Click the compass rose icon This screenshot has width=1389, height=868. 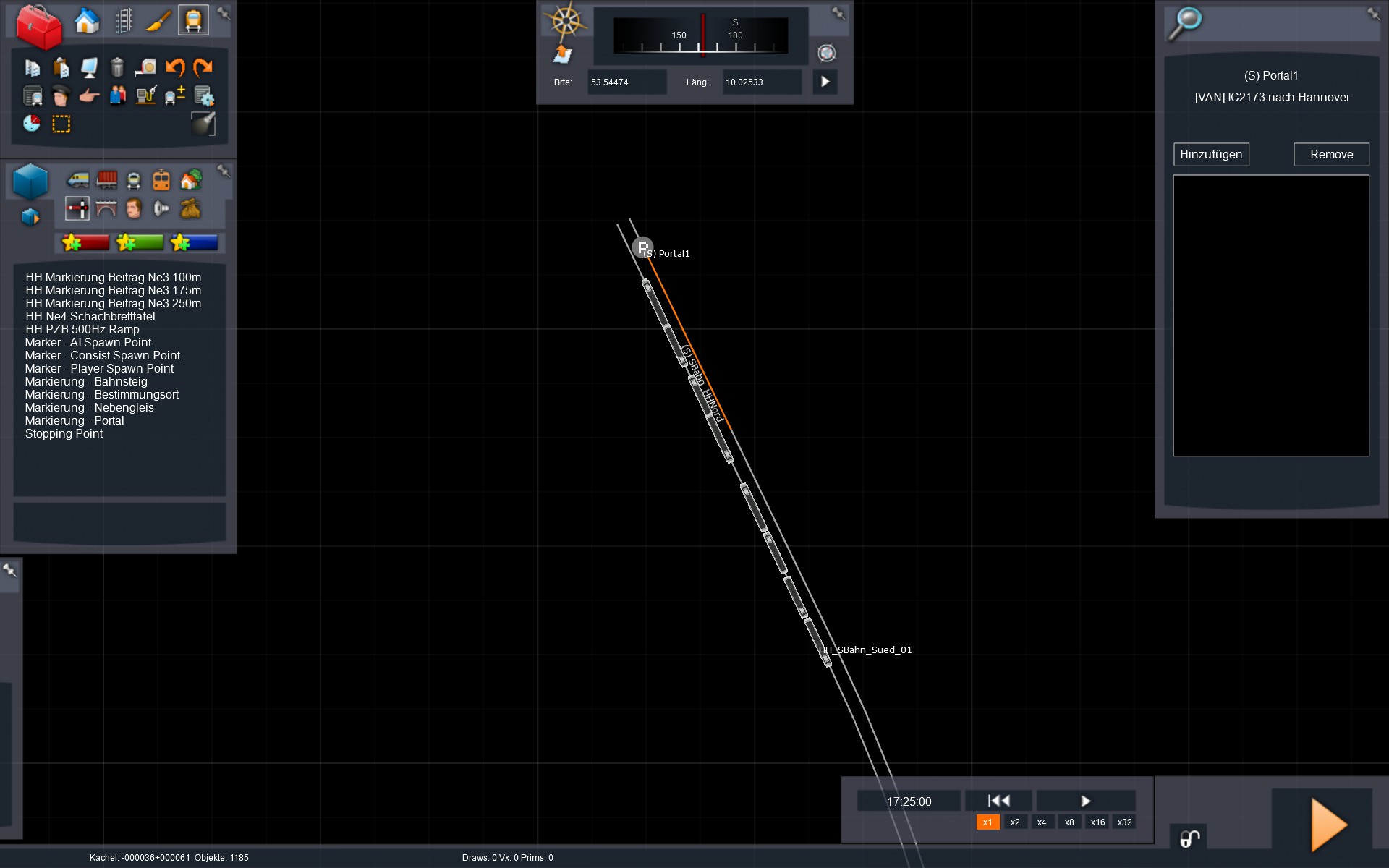point(566,20)
